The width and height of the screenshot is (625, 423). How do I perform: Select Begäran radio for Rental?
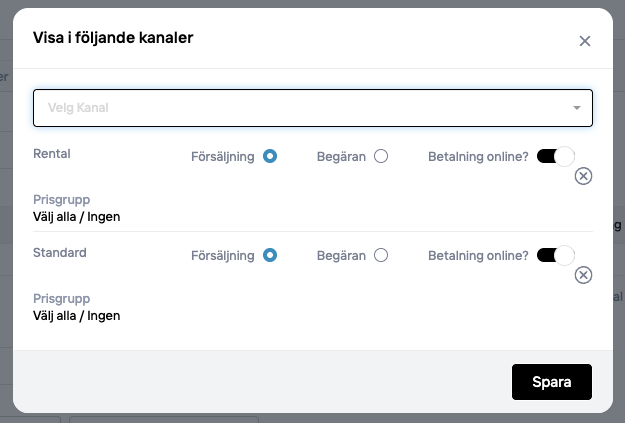click(x=381, y=156)
